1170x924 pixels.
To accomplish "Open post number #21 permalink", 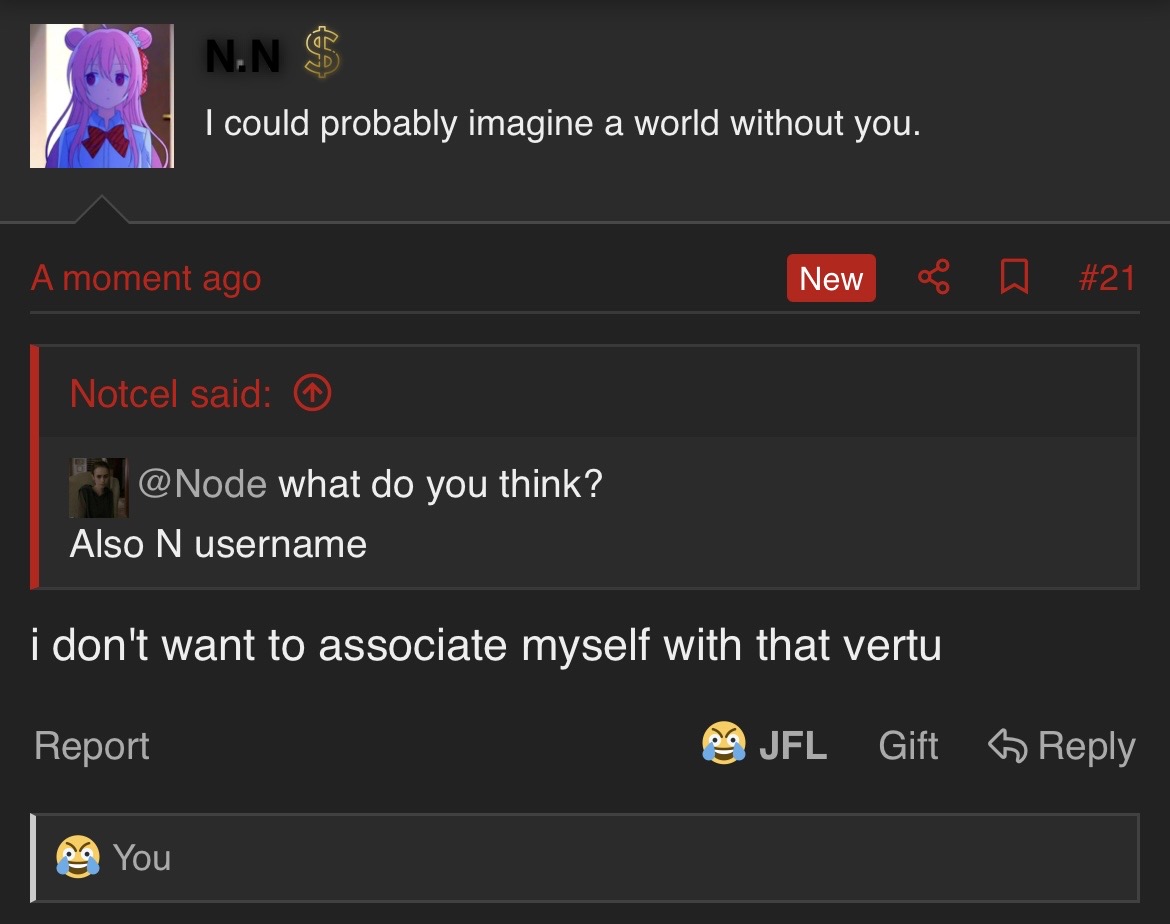I will tap(1107, 278).
